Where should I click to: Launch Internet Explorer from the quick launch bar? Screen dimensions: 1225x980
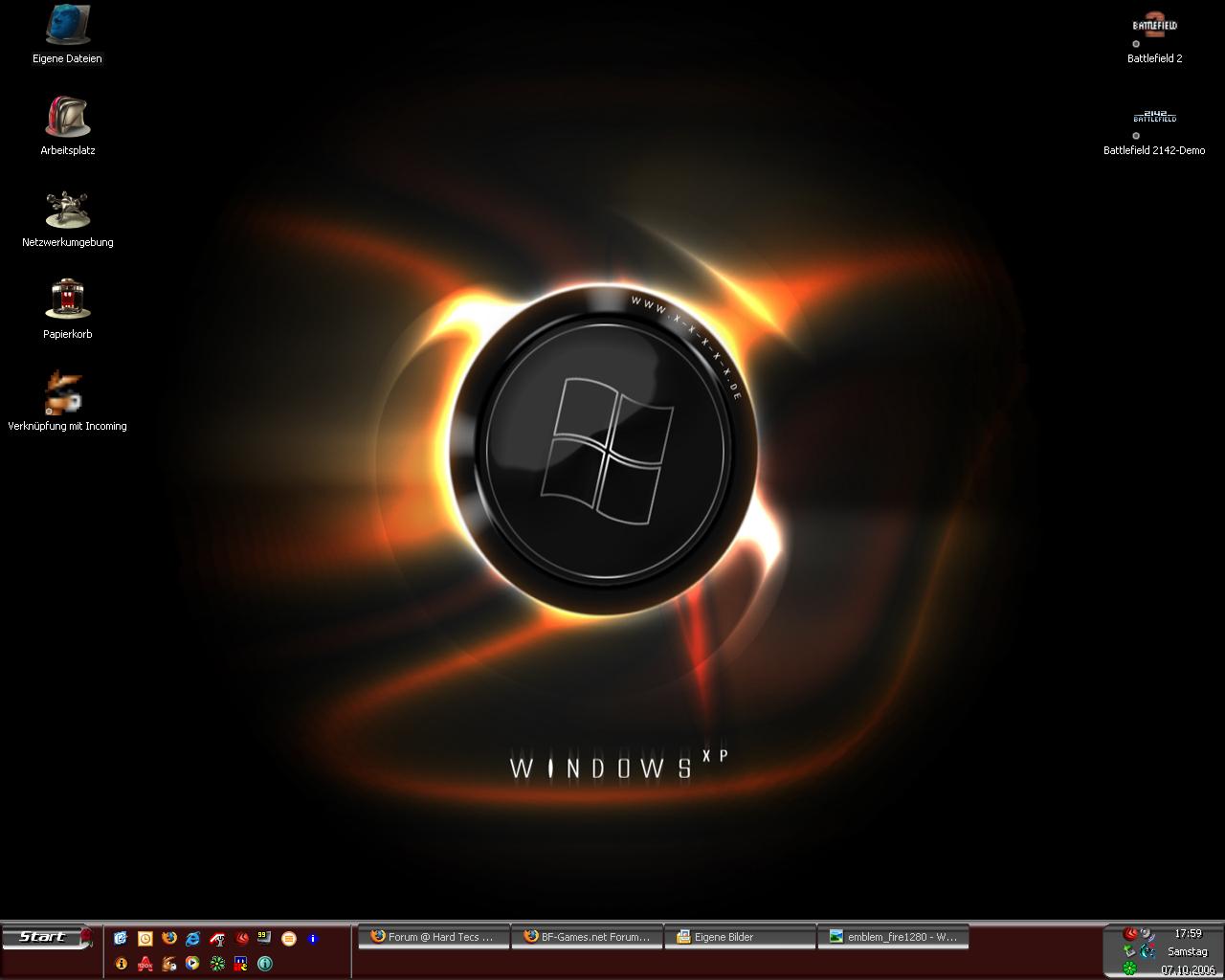[x=193, y=939]
